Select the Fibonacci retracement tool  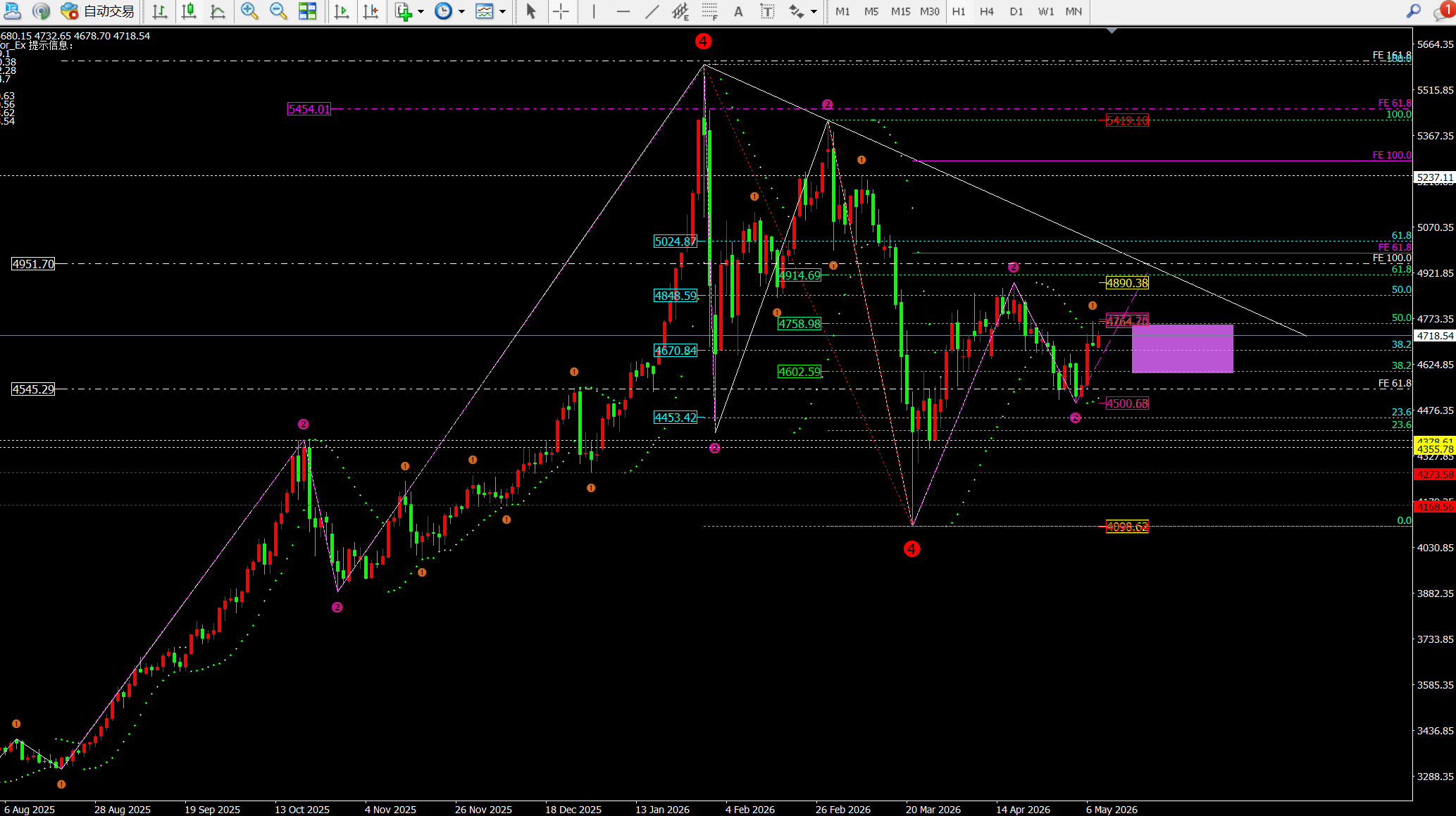point(709,11)
